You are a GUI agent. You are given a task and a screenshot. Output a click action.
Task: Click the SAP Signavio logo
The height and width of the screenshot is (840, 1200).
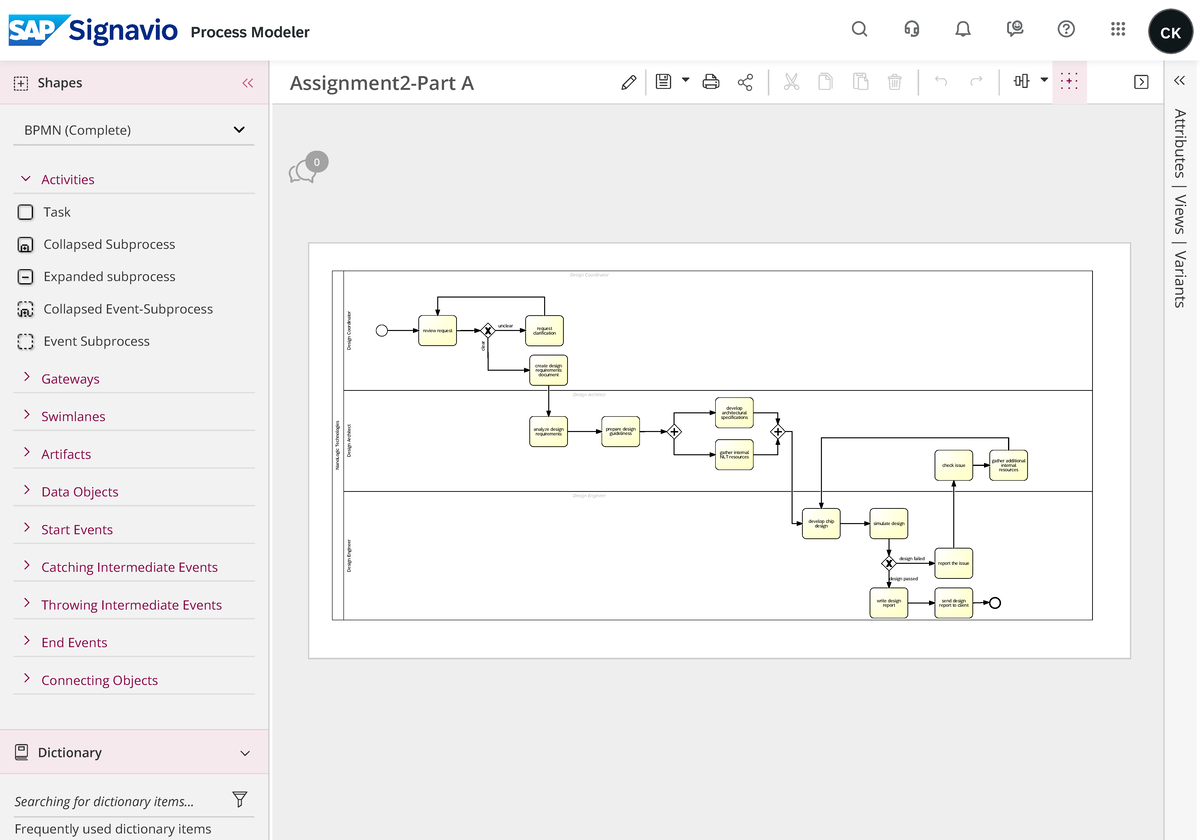click(93, 30)
